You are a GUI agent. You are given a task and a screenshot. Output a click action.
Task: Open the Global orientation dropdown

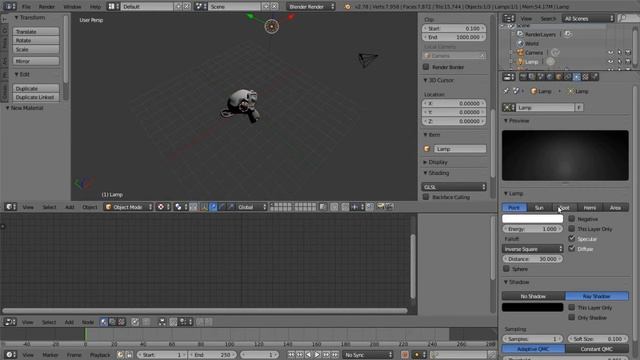click(252, 207)
